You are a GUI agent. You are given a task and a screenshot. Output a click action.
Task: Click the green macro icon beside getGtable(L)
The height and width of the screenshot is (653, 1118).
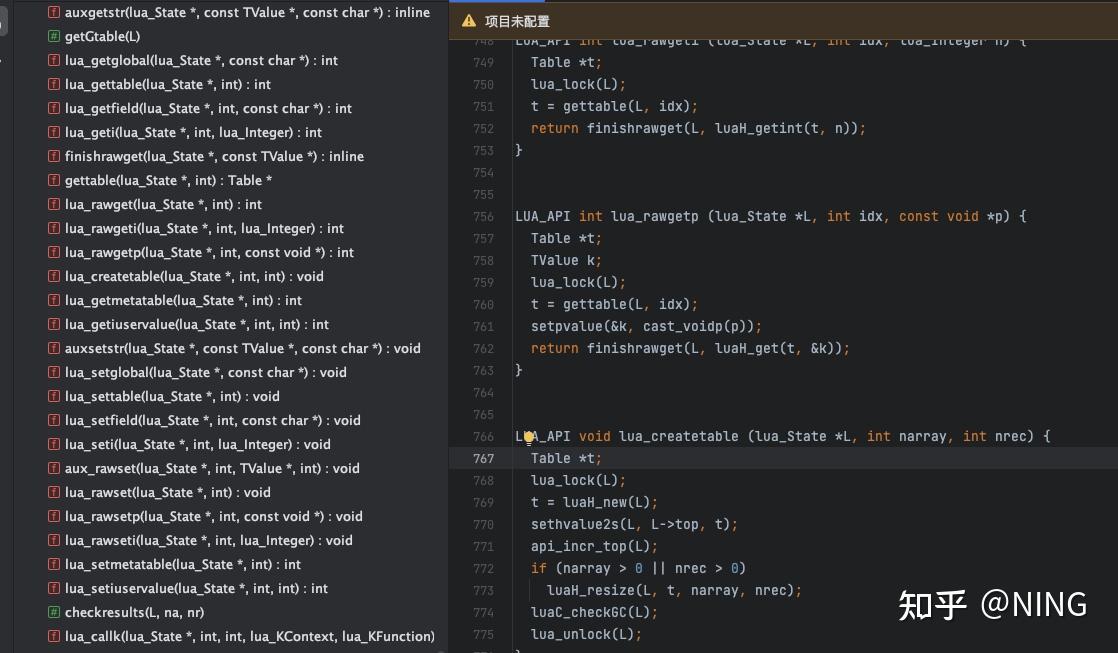[x=53, y=36]
